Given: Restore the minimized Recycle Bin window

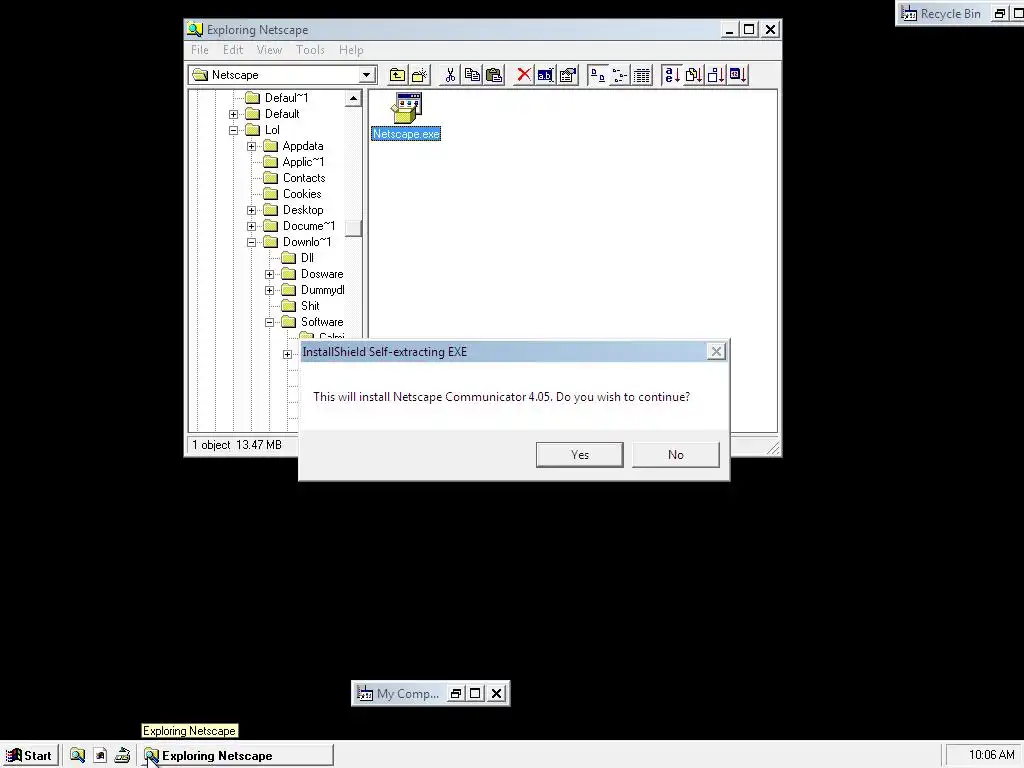Looking at the screenshot, I should [x=999, y=14].
